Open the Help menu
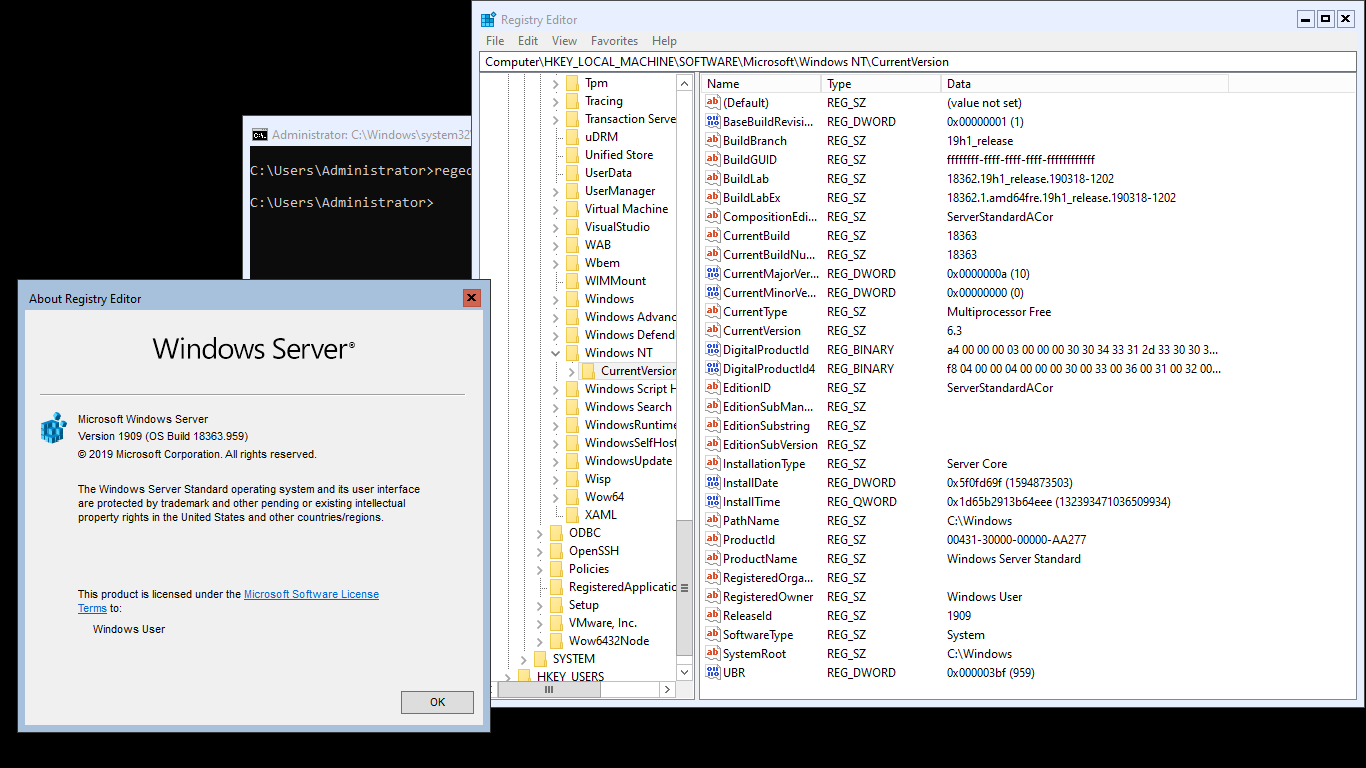 coord(664,41)
